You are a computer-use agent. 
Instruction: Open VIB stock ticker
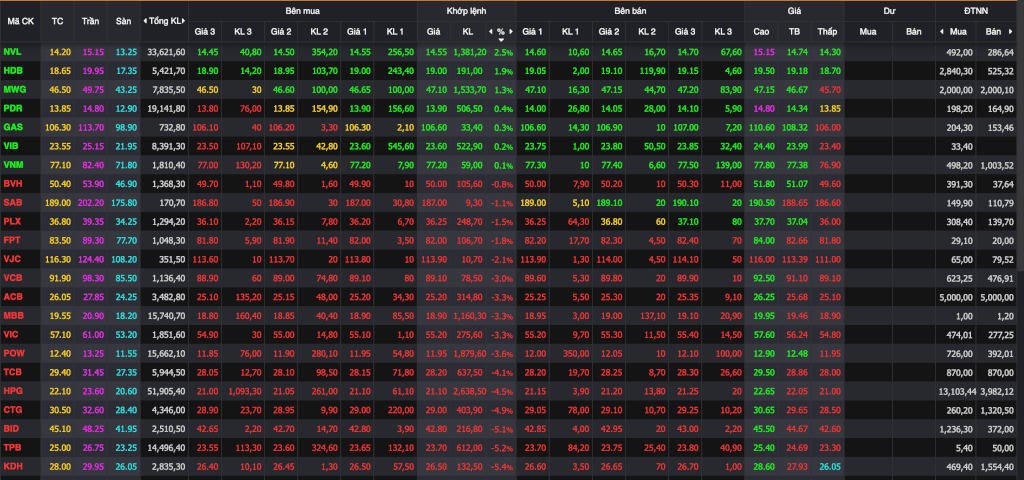click(x=12, y=146)
